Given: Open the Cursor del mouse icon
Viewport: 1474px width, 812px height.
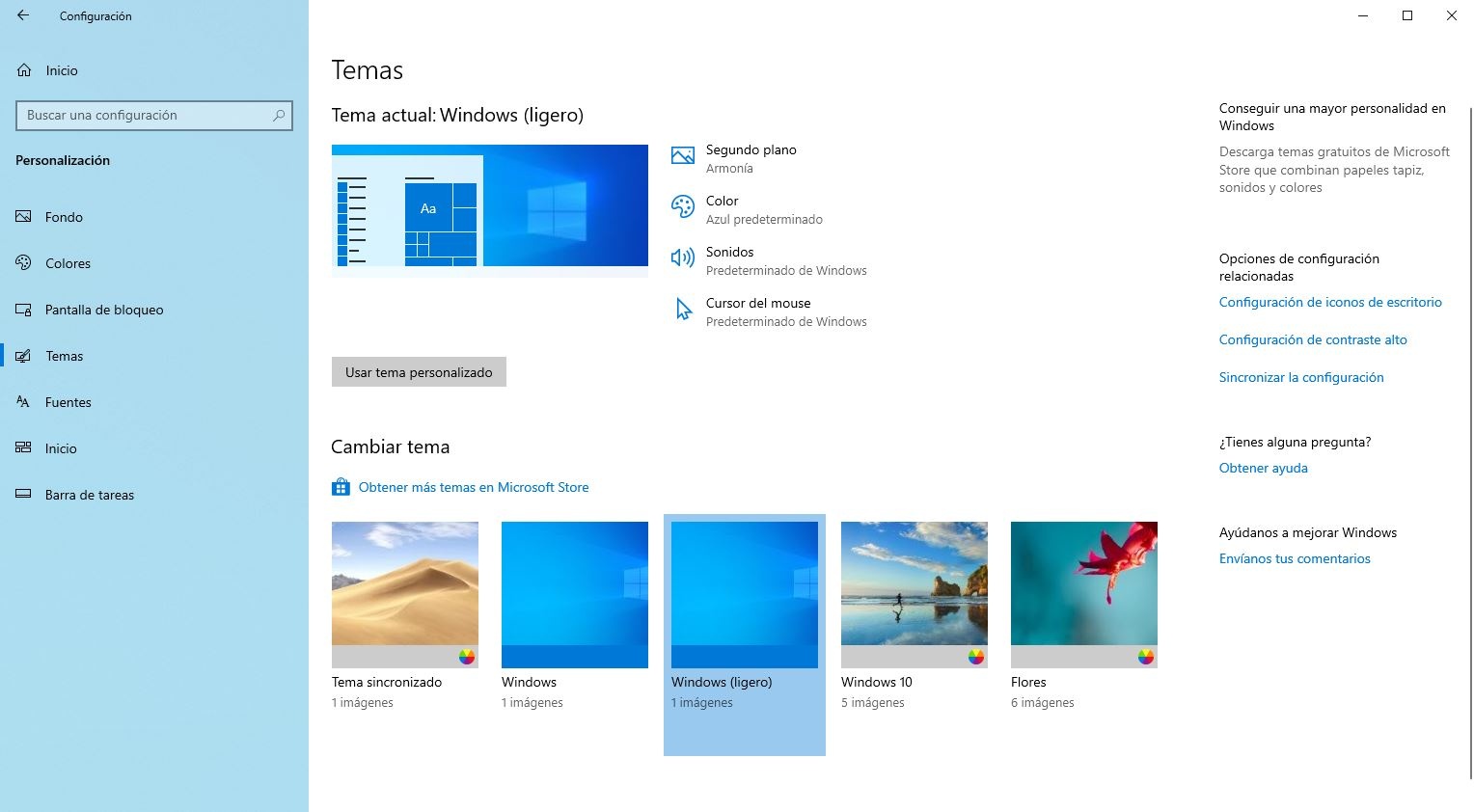Looking at the screenshot, I should (x=683, y=309).
